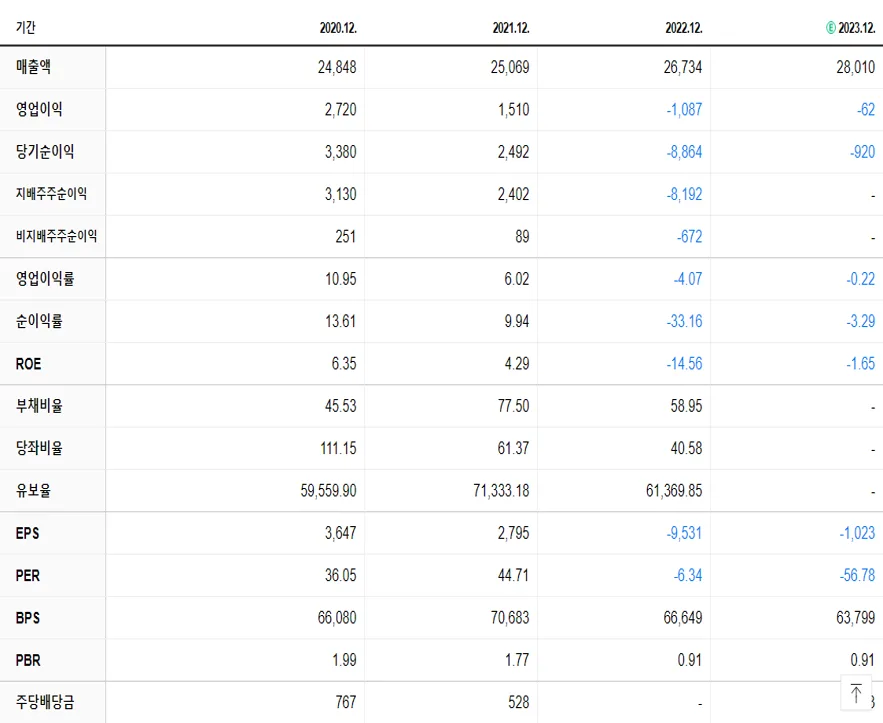This screenshot has height=723, width=883.
Task: Click the PBR row label
Action: tap(28, 660)
